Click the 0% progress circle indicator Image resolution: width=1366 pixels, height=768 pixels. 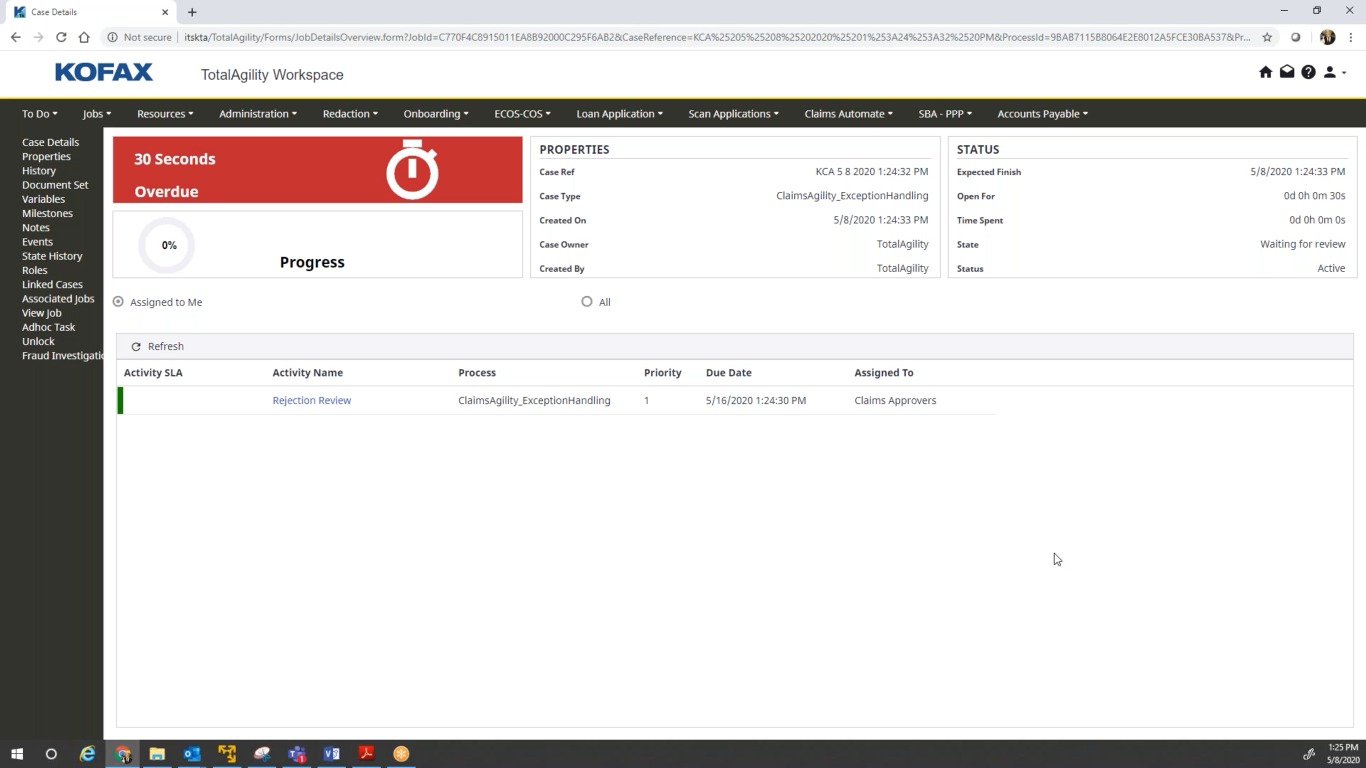[x=168, y=245]
